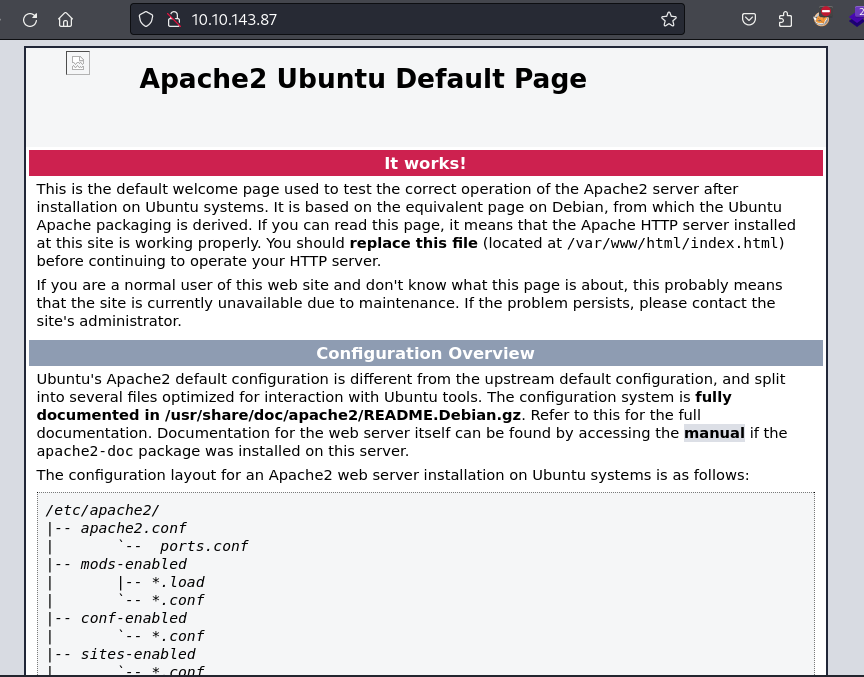Open the manual link
The image size is (864, 677).
click(x=714, y=433)
